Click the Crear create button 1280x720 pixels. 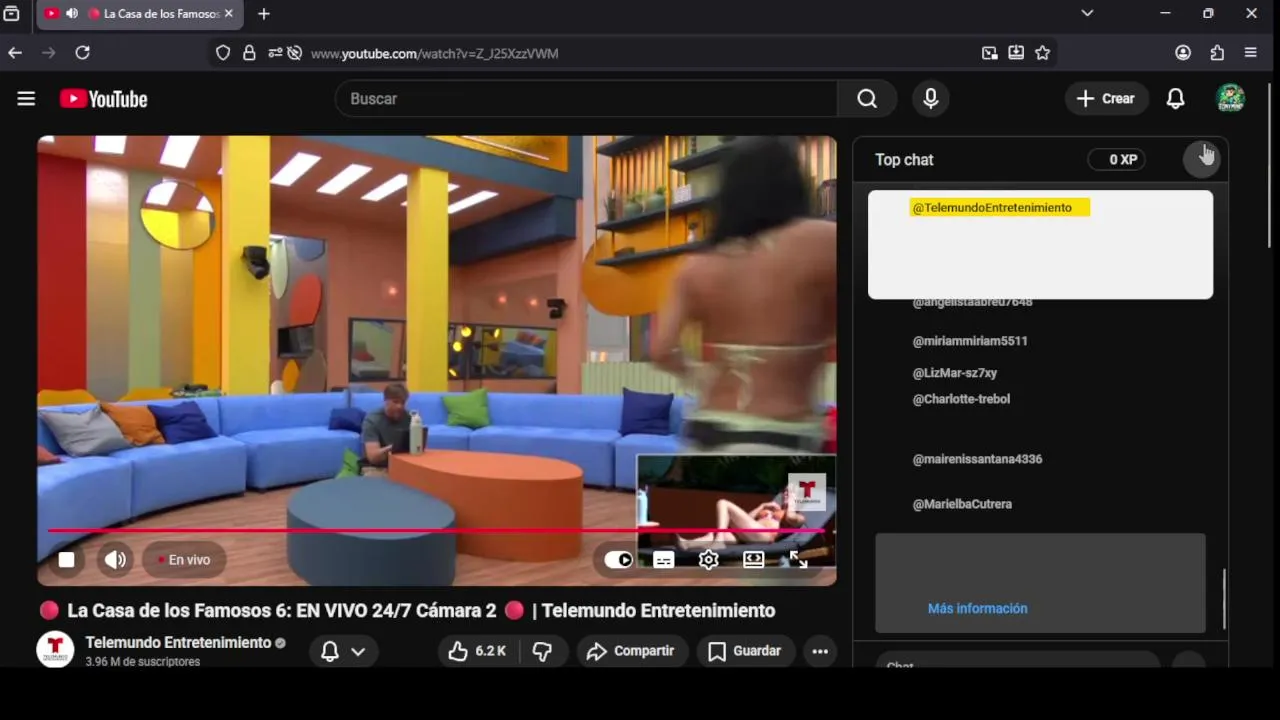(x=1106, y=99)
